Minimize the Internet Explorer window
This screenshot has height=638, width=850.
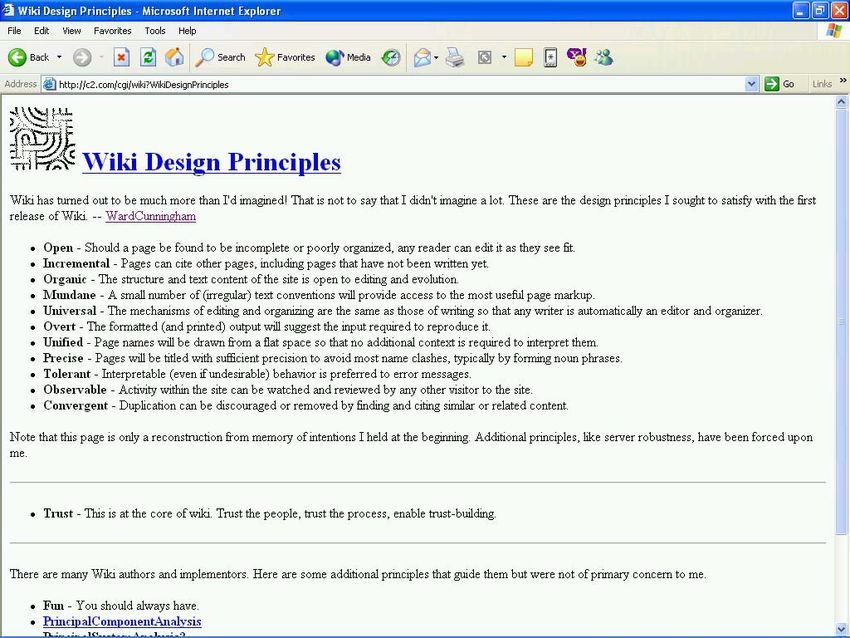pyautogui.click(x=802, y=10)
